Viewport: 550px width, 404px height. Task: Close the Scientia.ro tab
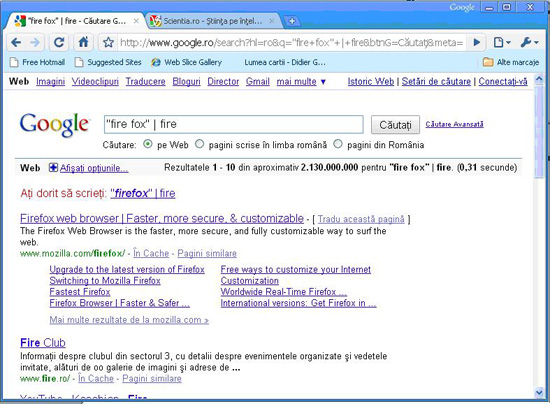271,21
